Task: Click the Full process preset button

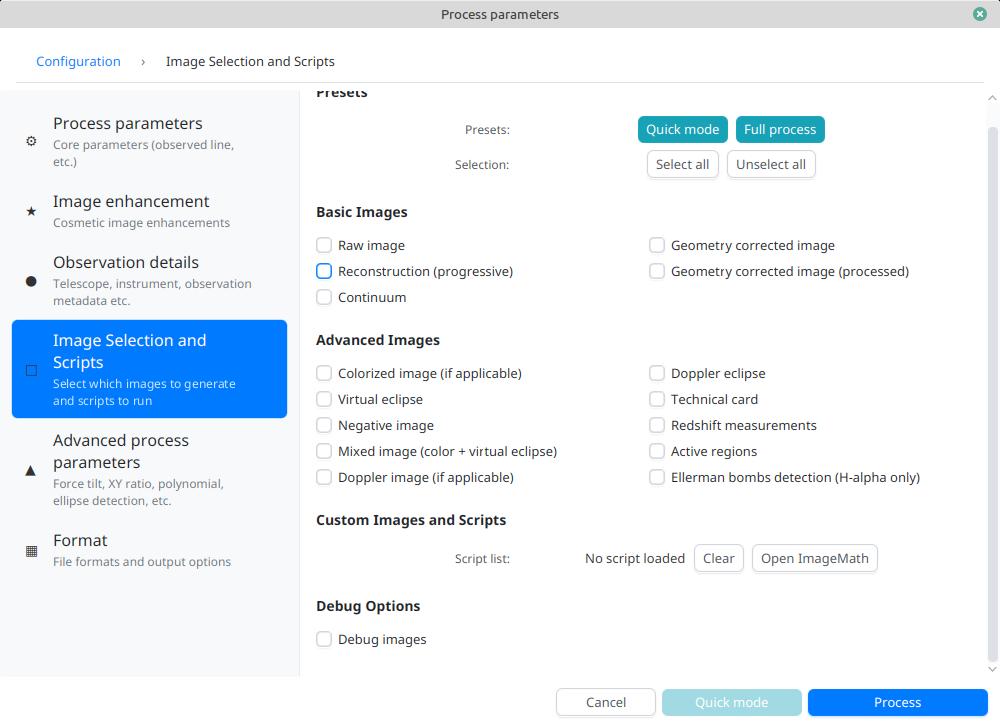Action: (780, 129)
